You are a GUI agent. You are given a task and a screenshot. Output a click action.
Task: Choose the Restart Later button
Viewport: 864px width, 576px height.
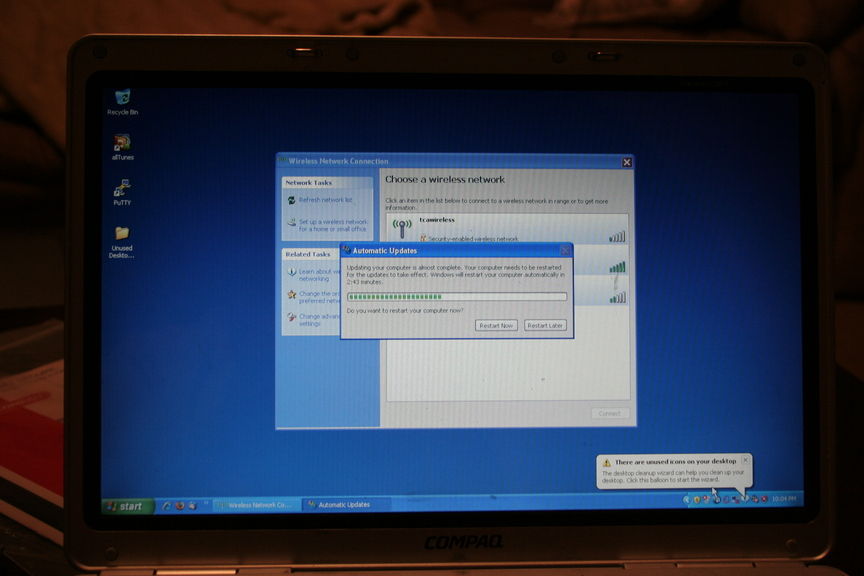pos(544,326)
